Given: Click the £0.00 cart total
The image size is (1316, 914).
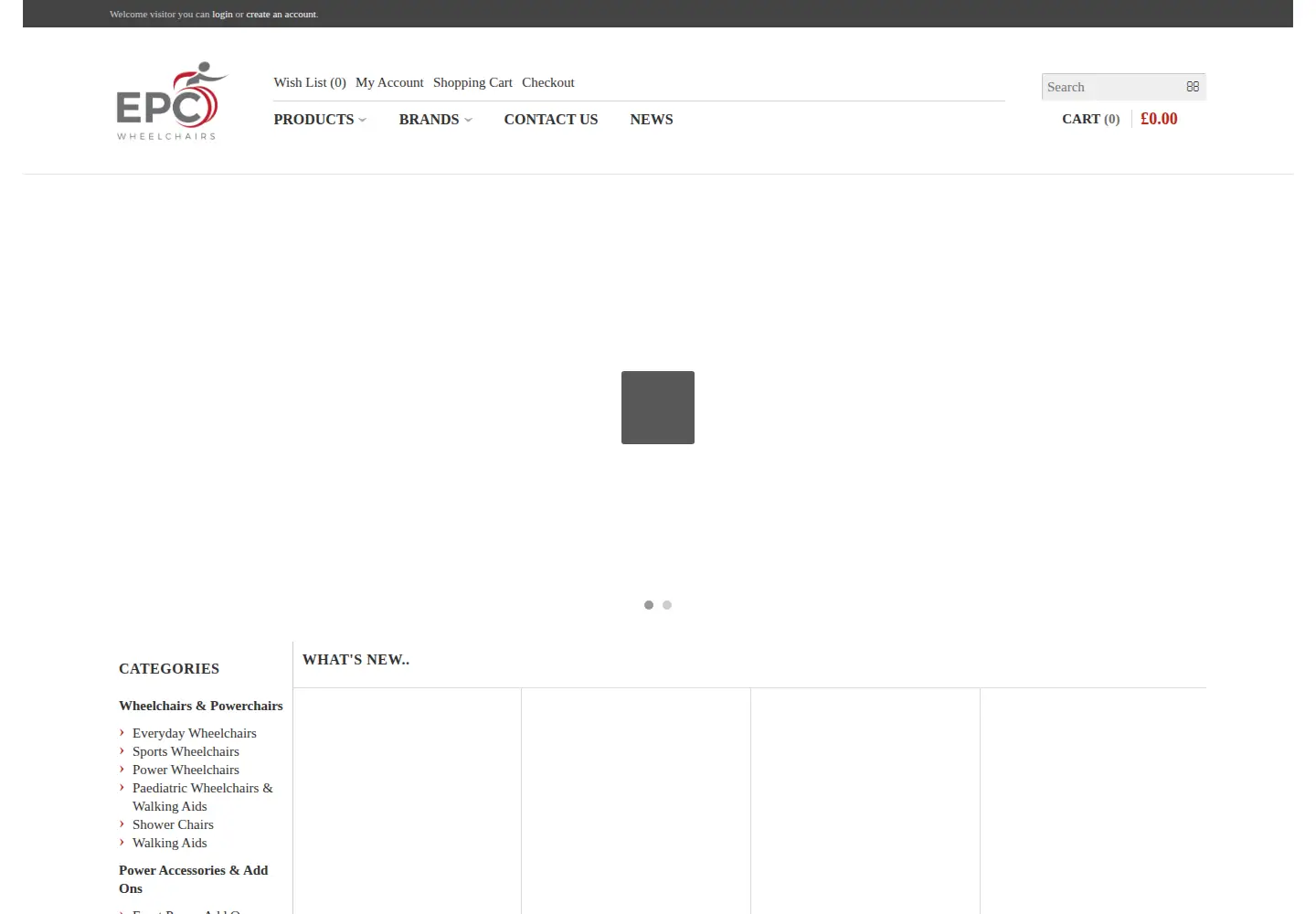Looking at the screenshot, I should (1159, 119).
